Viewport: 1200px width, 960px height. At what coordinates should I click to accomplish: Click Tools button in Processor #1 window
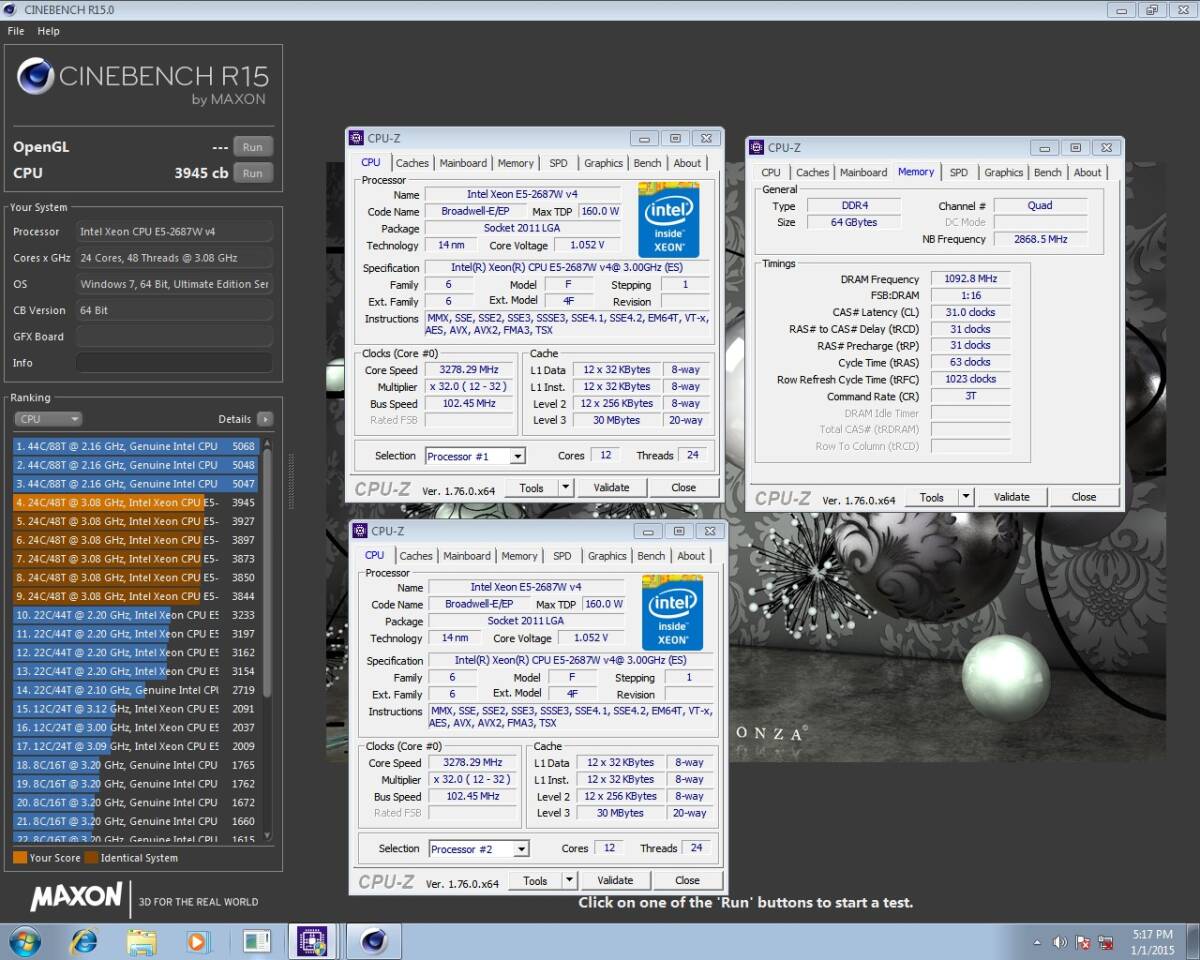531,488
